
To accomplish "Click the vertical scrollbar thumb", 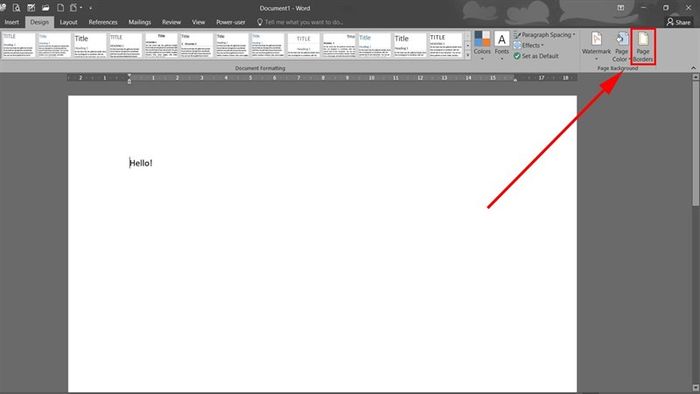I will tap(696, 144).
